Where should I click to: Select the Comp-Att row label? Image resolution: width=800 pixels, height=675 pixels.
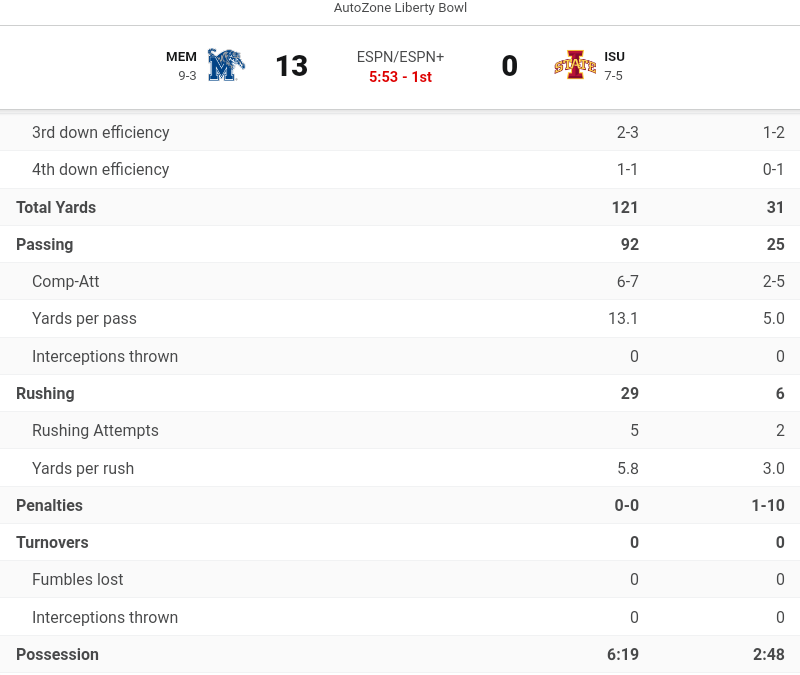pos(65,282)
